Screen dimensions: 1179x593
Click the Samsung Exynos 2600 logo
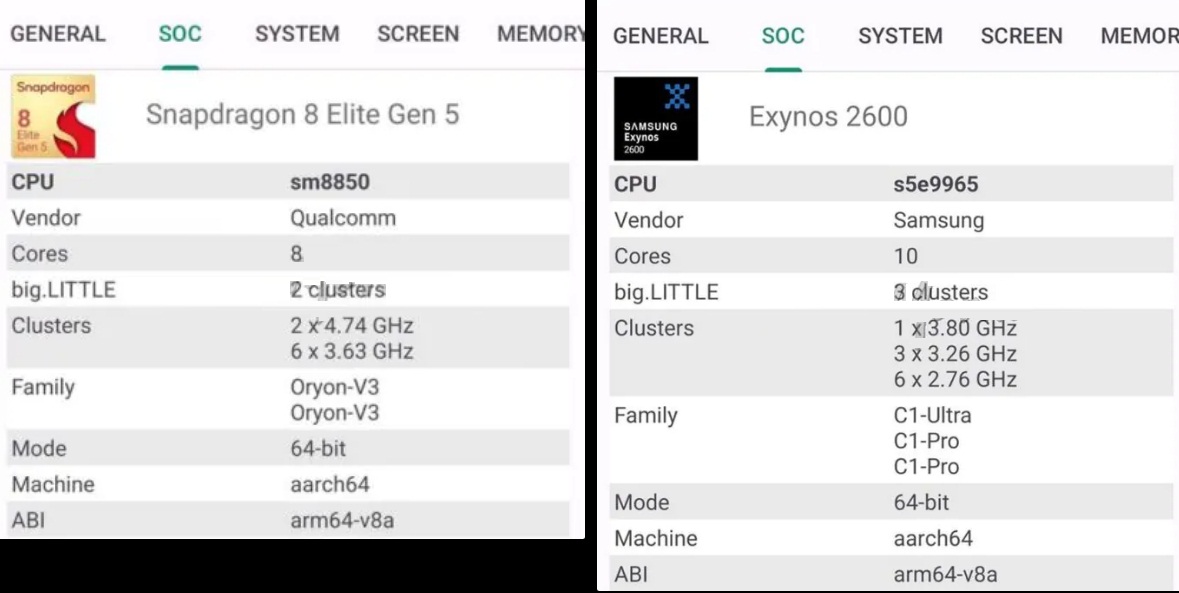[656, 119]
